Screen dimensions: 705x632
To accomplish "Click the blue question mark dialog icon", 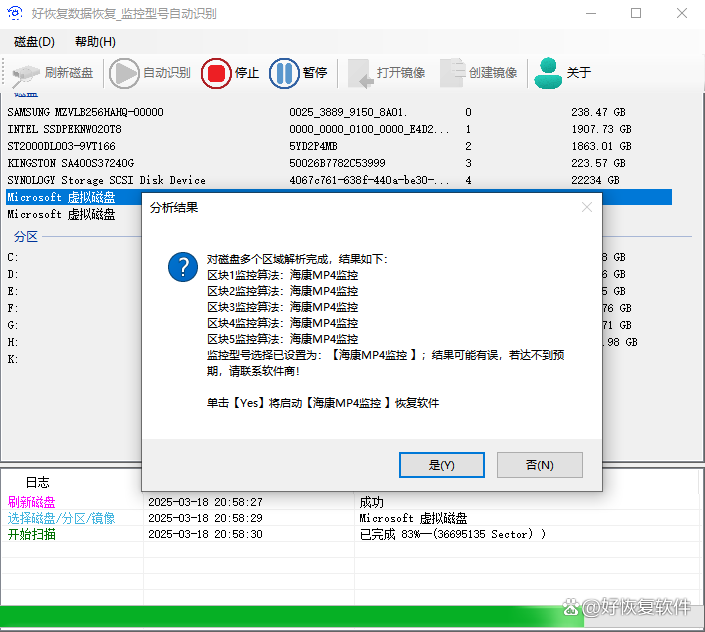I will coord(183,267).
